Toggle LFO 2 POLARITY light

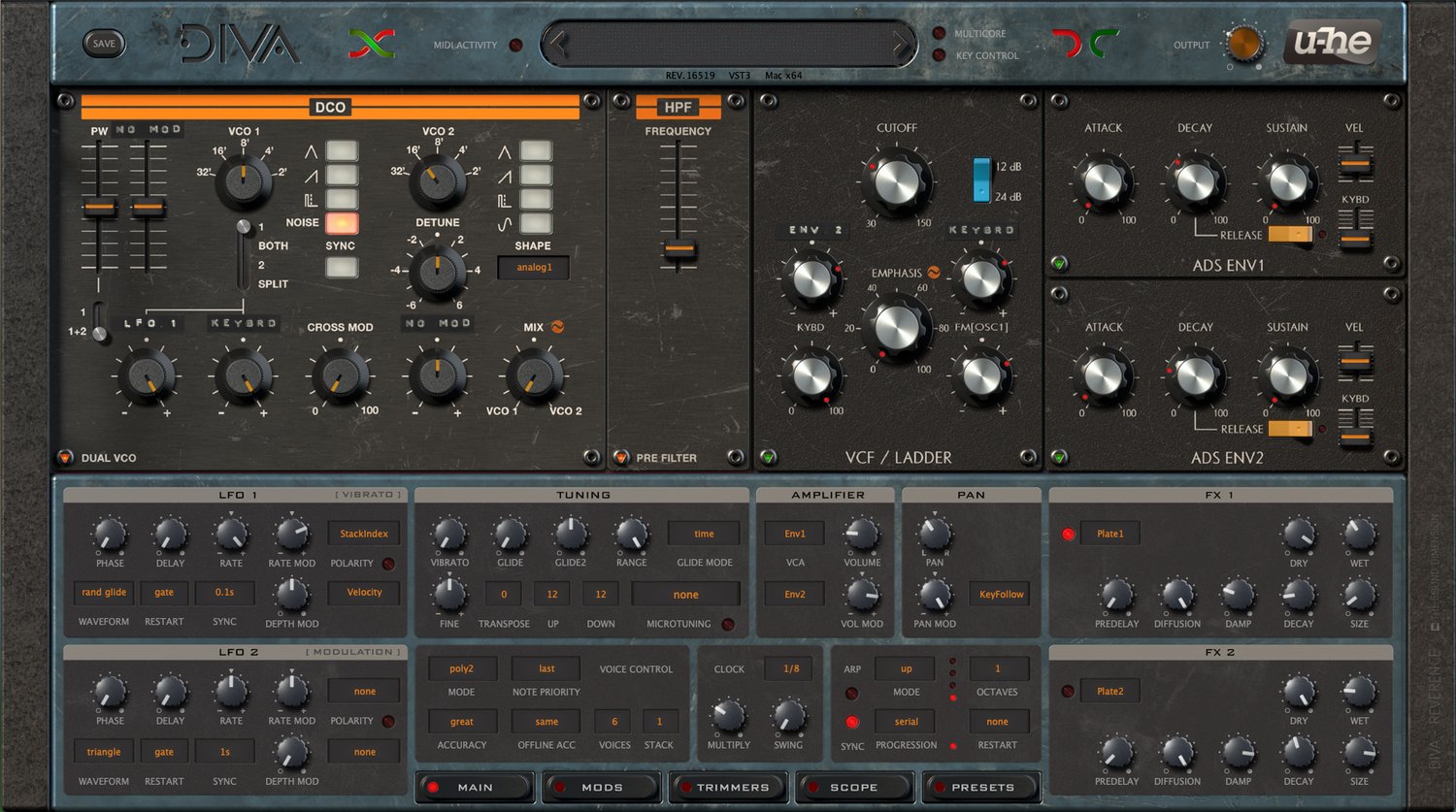click(x=388, y=721)
